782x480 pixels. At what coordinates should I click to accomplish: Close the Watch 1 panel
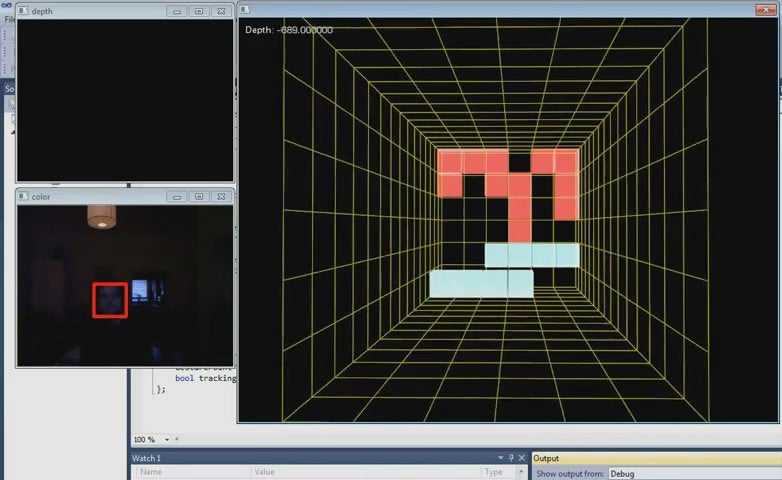(522, 458)
